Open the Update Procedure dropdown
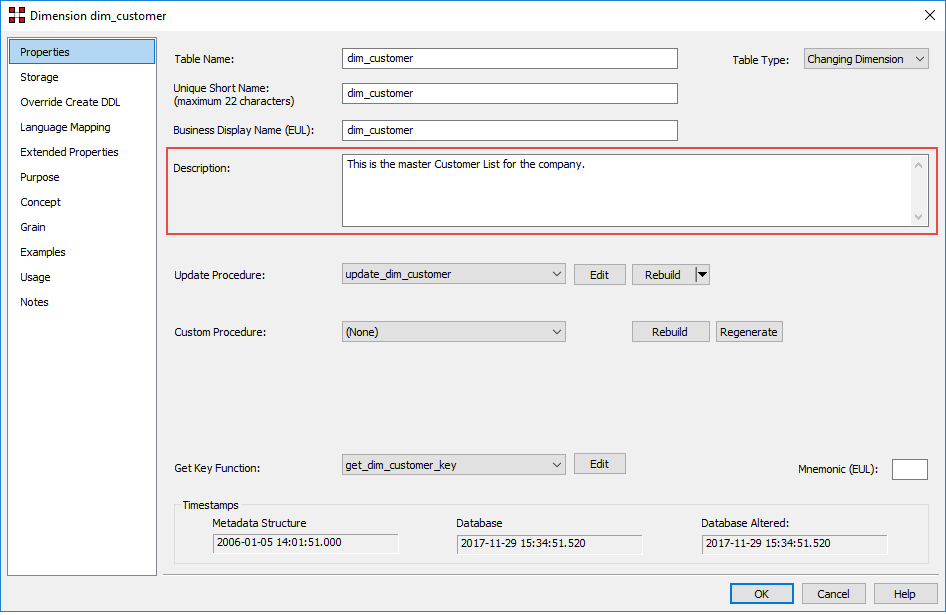This screenshot has width=946, height=615. click(454, 274)
